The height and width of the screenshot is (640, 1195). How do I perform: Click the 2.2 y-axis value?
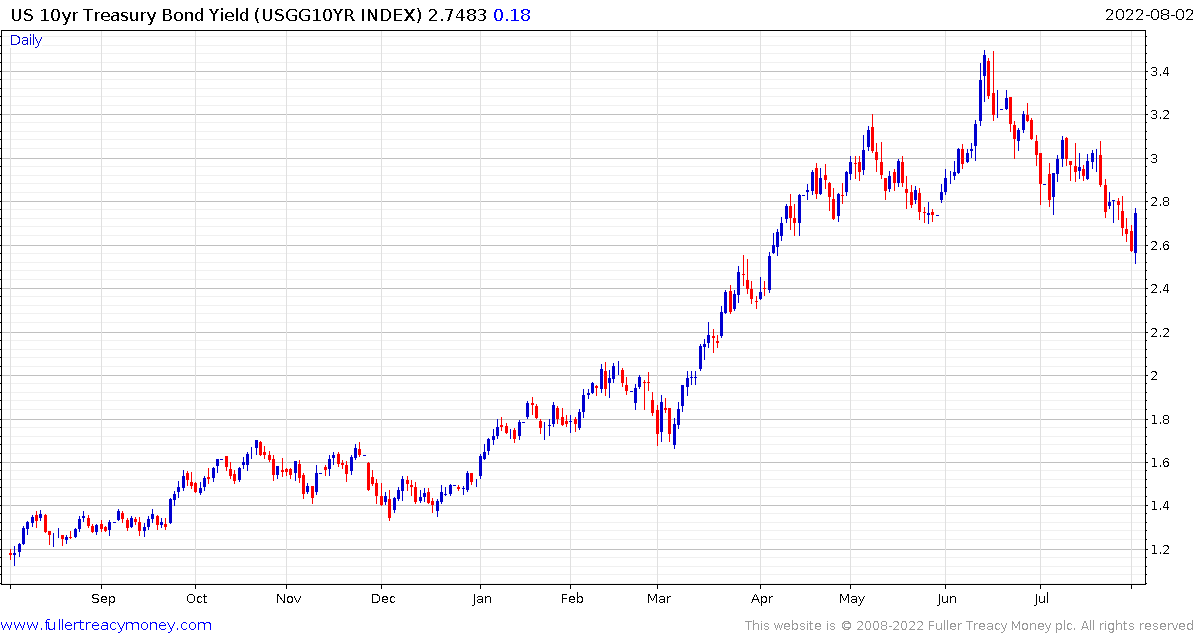(1160, 332)
